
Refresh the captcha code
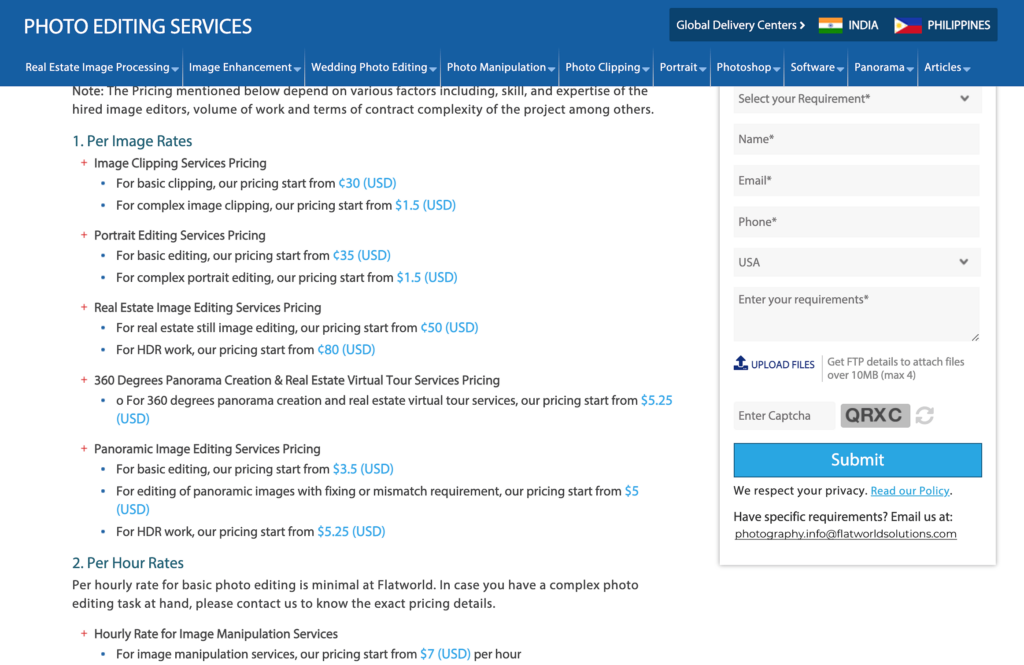pos(925,416)
